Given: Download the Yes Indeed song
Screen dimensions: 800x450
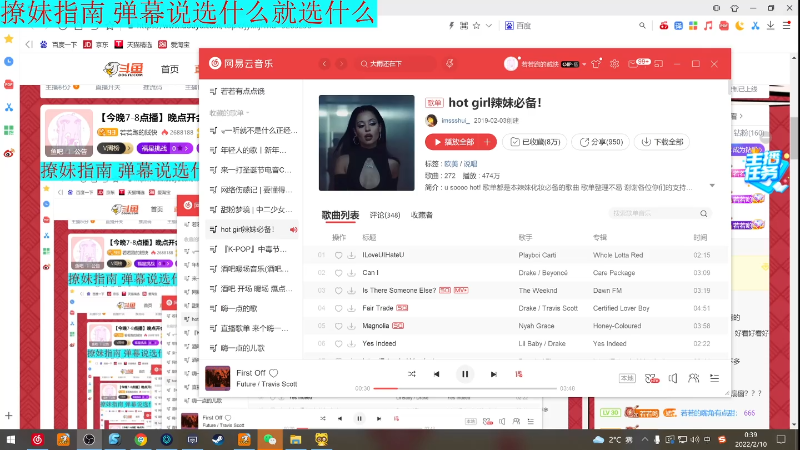Looking at the screenshot, I should pos(351,344).
